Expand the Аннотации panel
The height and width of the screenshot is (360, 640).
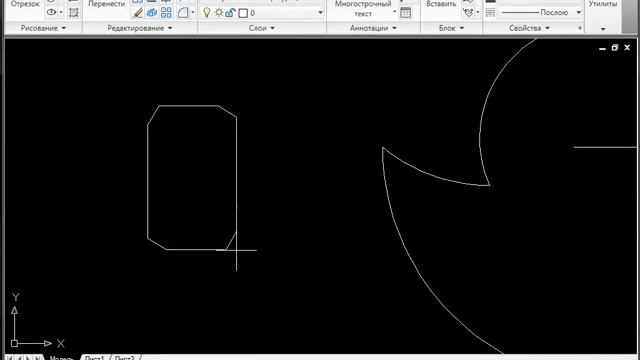(x=373, y=28)
